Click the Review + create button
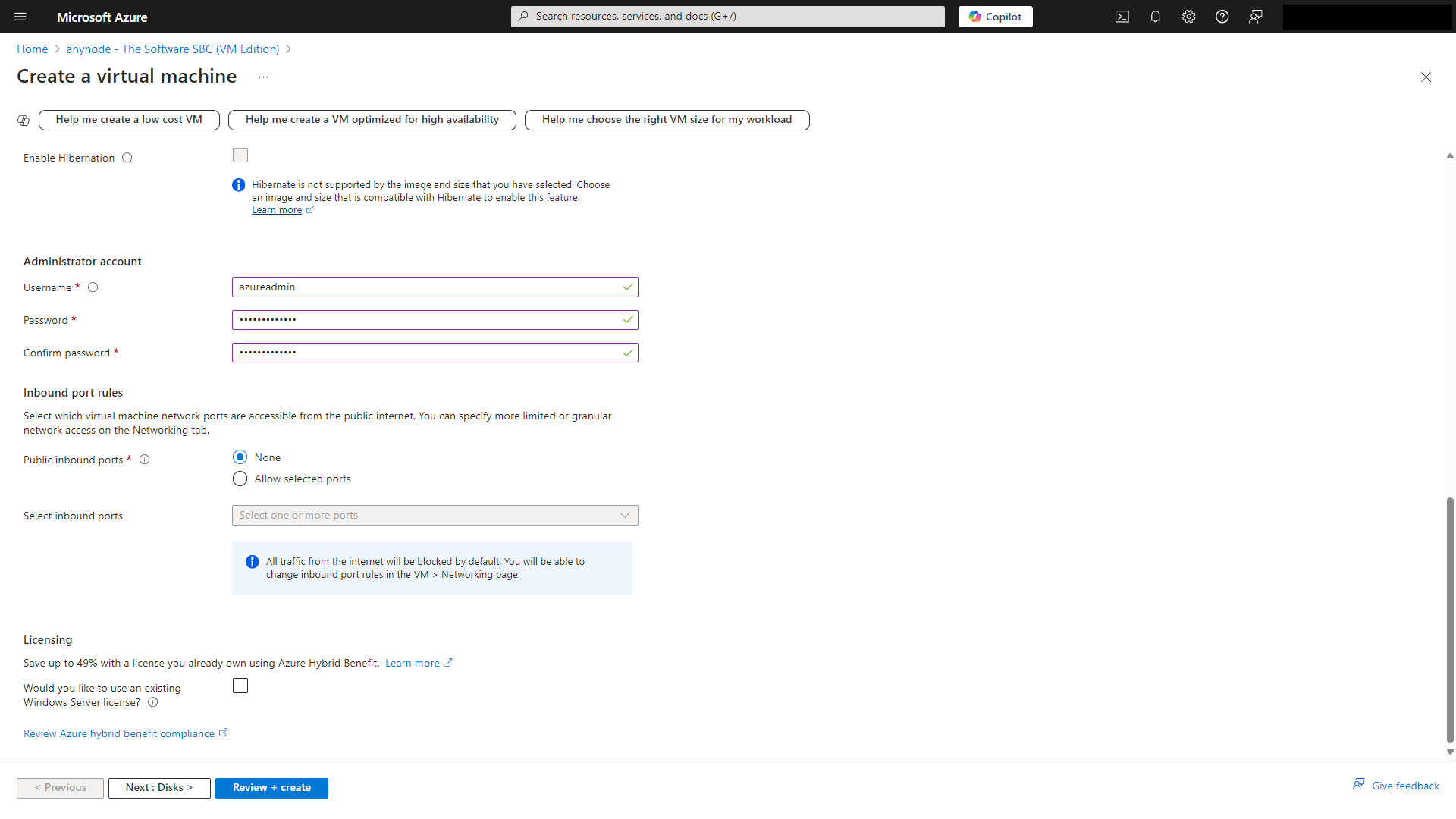 click(271, 787)
